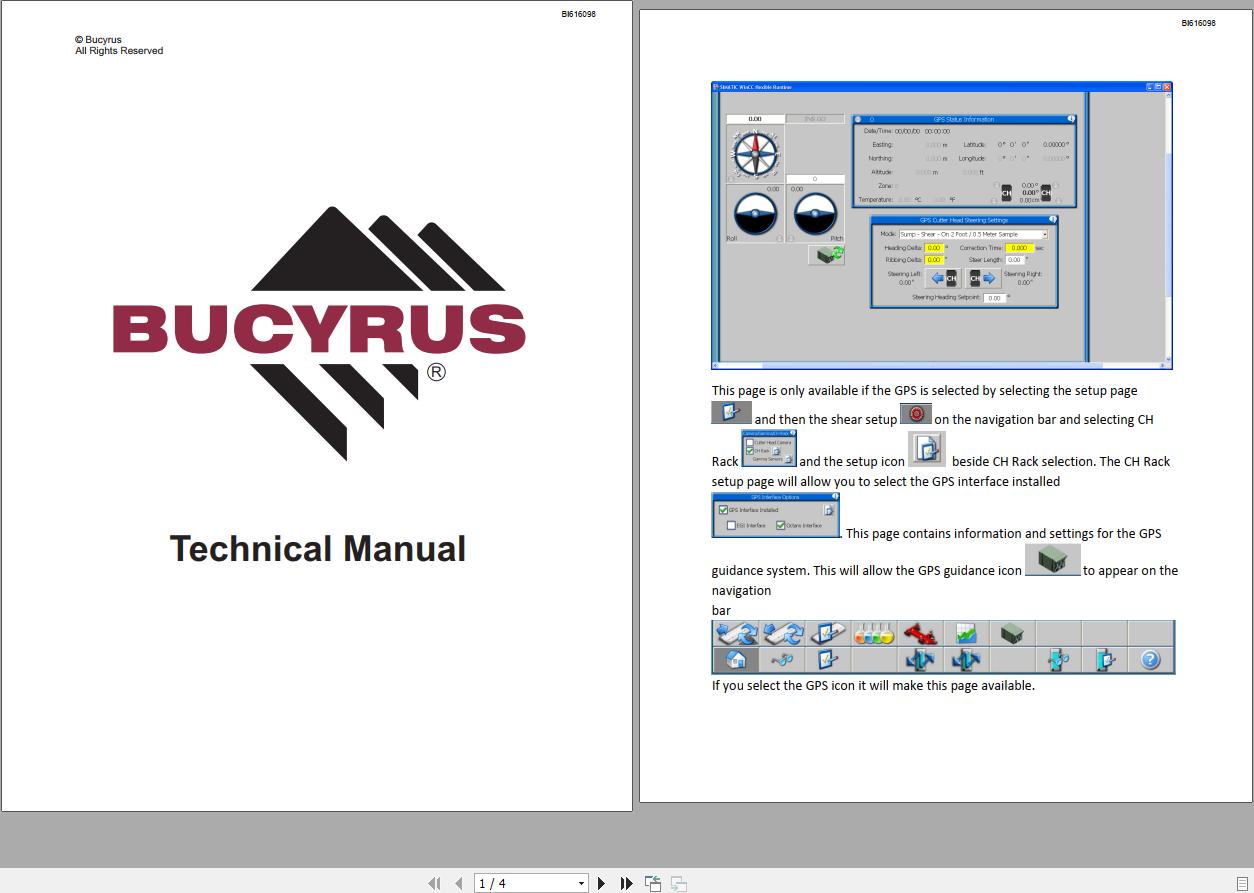Click the second keyboard refresh icon in navigation bar

tap(781, 634)
